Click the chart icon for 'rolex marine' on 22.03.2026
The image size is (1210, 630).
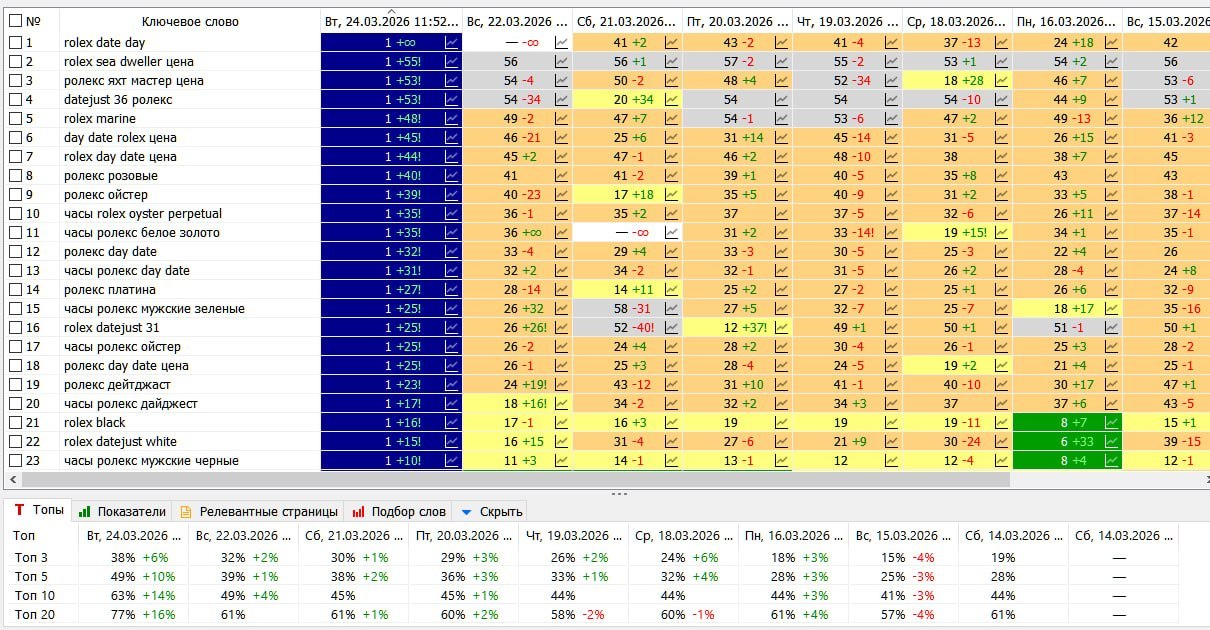562,119
